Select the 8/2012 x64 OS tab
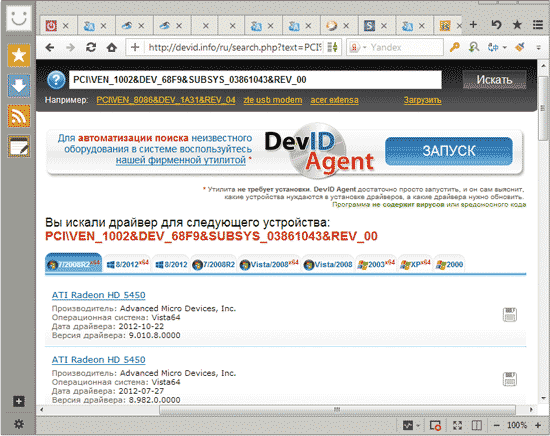Image resolution: width=550 pixels, height=436 pixels. pos(127,264)
